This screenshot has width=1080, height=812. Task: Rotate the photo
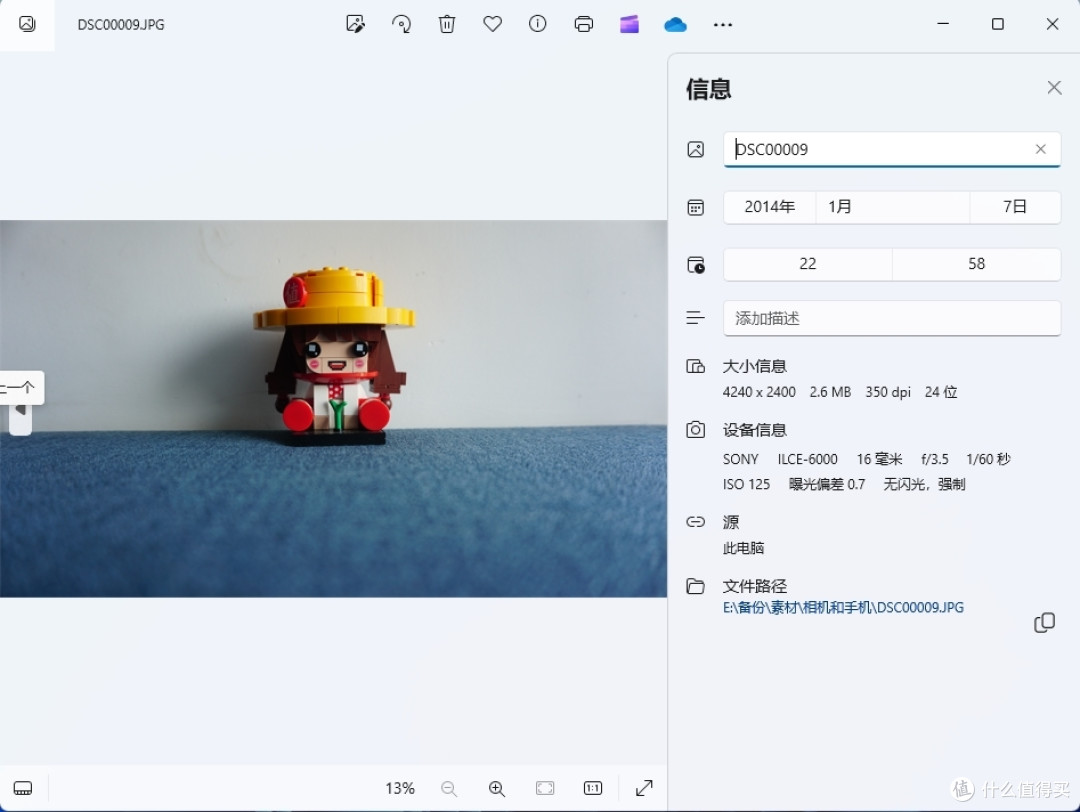pyautogui.click(x=401, y=24)
